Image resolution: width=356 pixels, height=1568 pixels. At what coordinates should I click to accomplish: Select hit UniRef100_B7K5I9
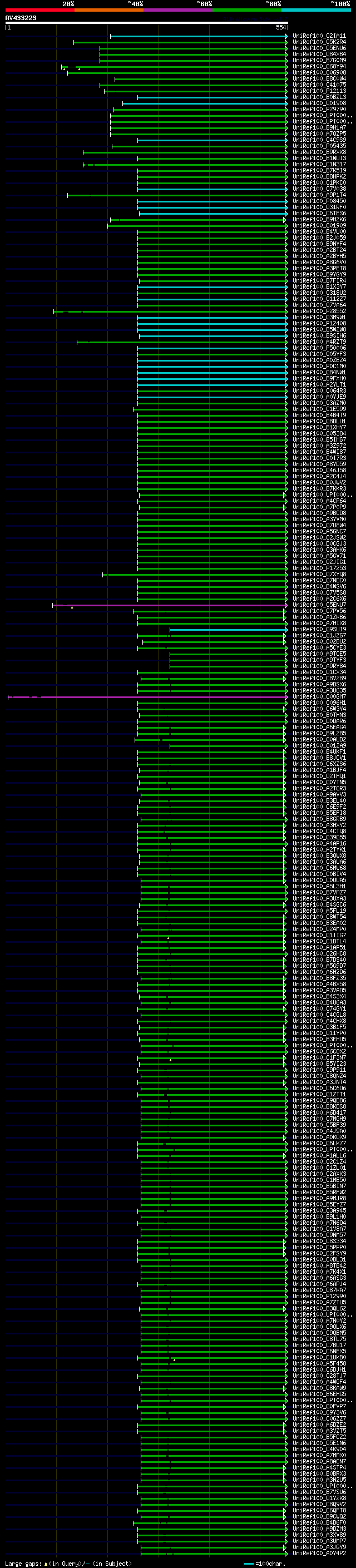319,171
